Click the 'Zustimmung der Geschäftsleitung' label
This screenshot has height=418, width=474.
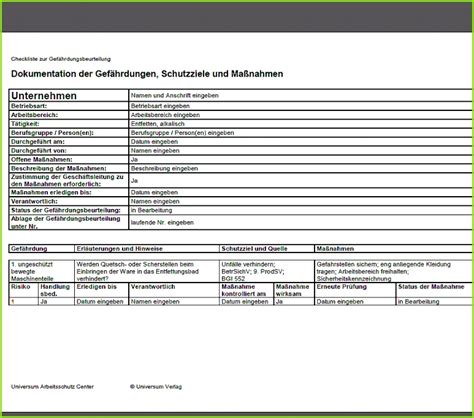coord(67,180)
